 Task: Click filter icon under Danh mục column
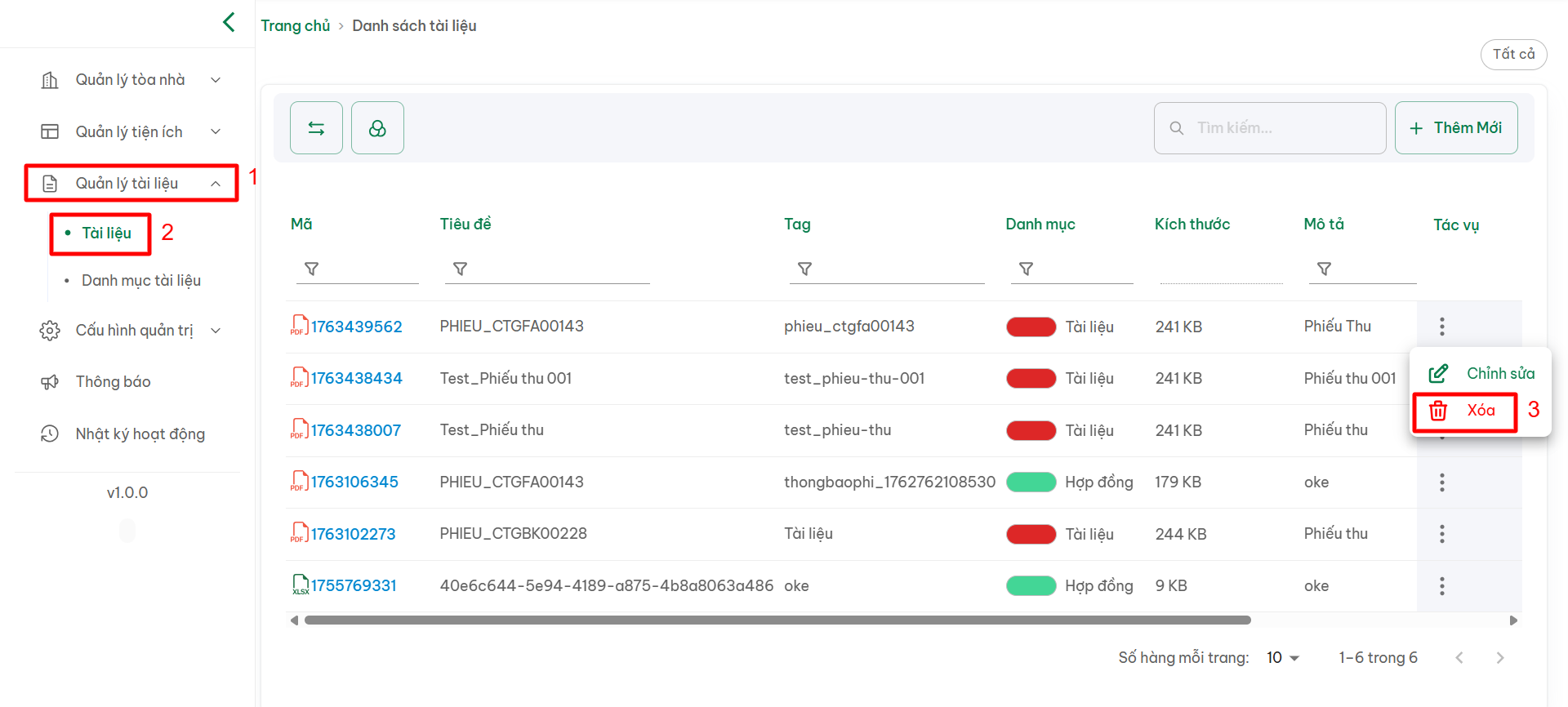[x=1027, y=269]
